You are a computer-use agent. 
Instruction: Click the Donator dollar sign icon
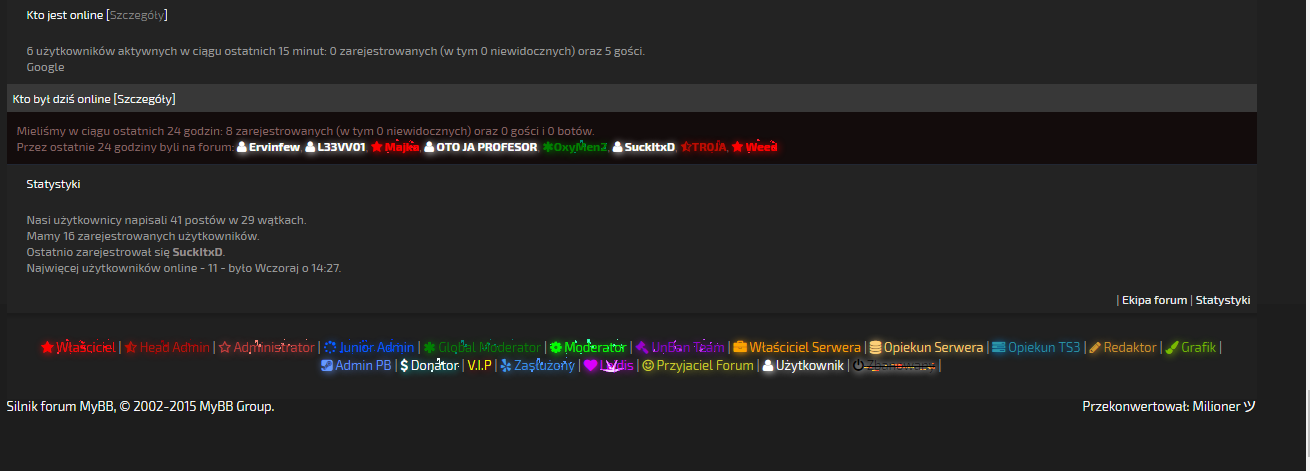404,366
